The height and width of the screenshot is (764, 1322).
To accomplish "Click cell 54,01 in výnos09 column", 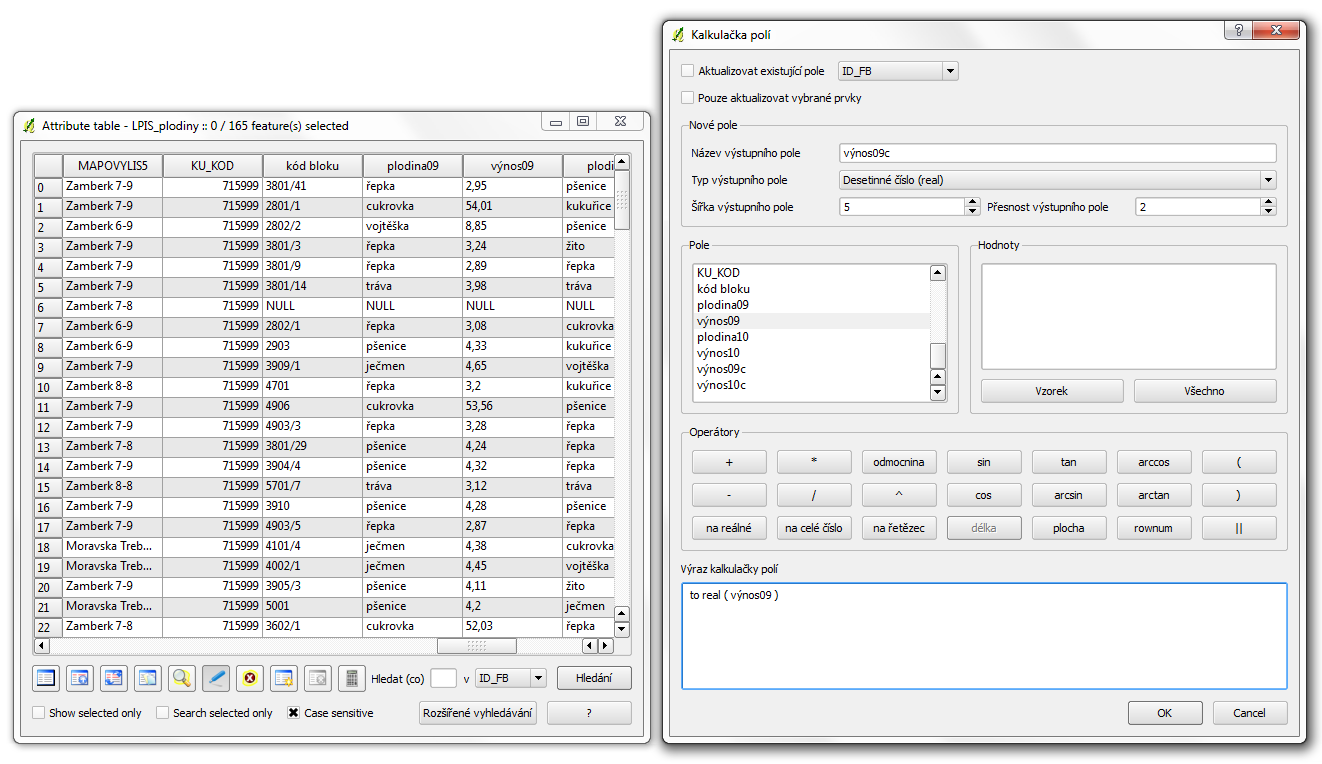I will 513,206.
